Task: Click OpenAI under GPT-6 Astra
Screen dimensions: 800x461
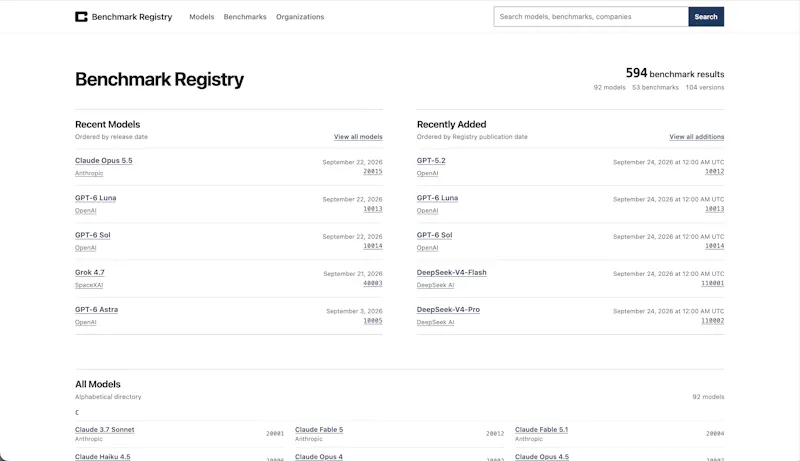Action: tap(85, 322)
